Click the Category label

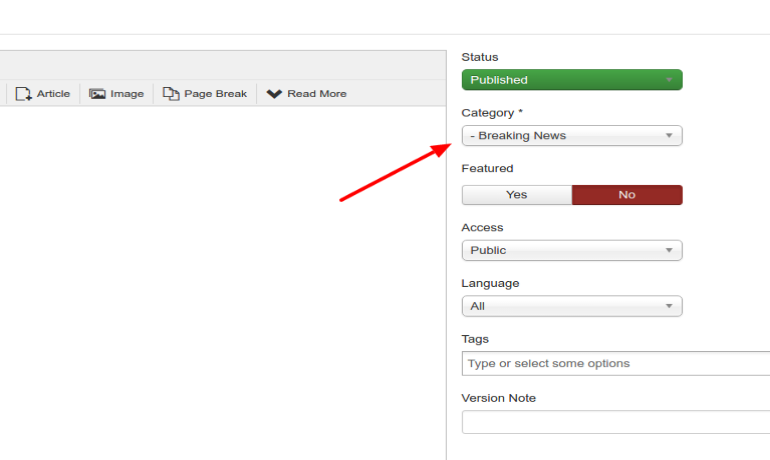492,113
